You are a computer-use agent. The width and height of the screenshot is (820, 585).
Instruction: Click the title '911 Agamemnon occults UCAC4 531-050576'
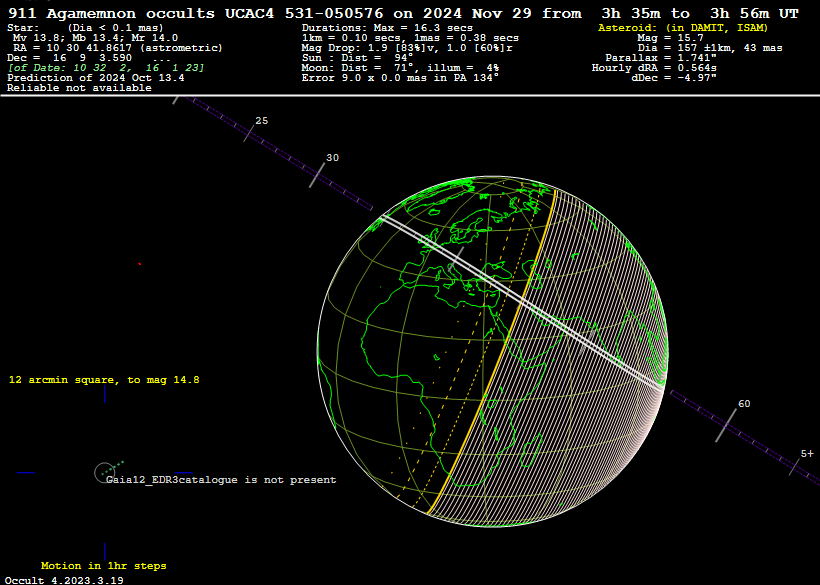click(x=196, y=14)
